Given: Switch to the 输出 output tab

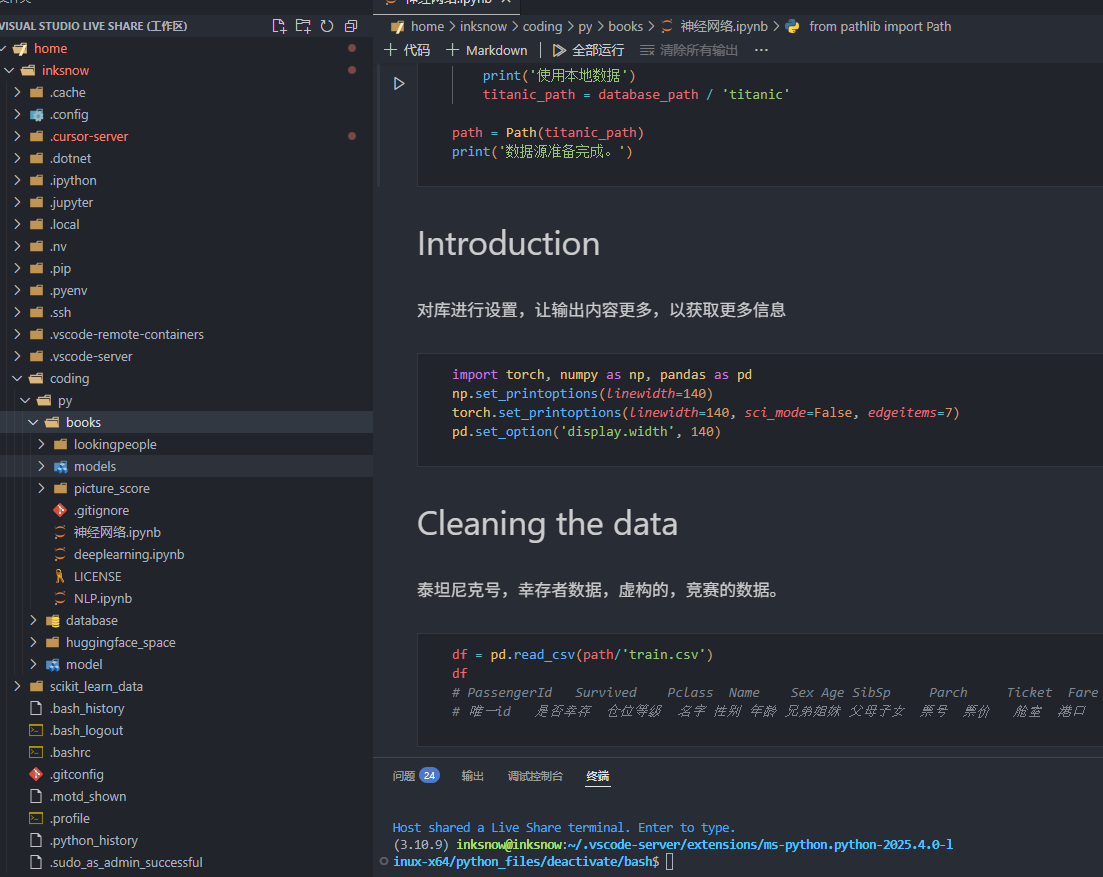Looking at the screenshot, I should (472, 776).
